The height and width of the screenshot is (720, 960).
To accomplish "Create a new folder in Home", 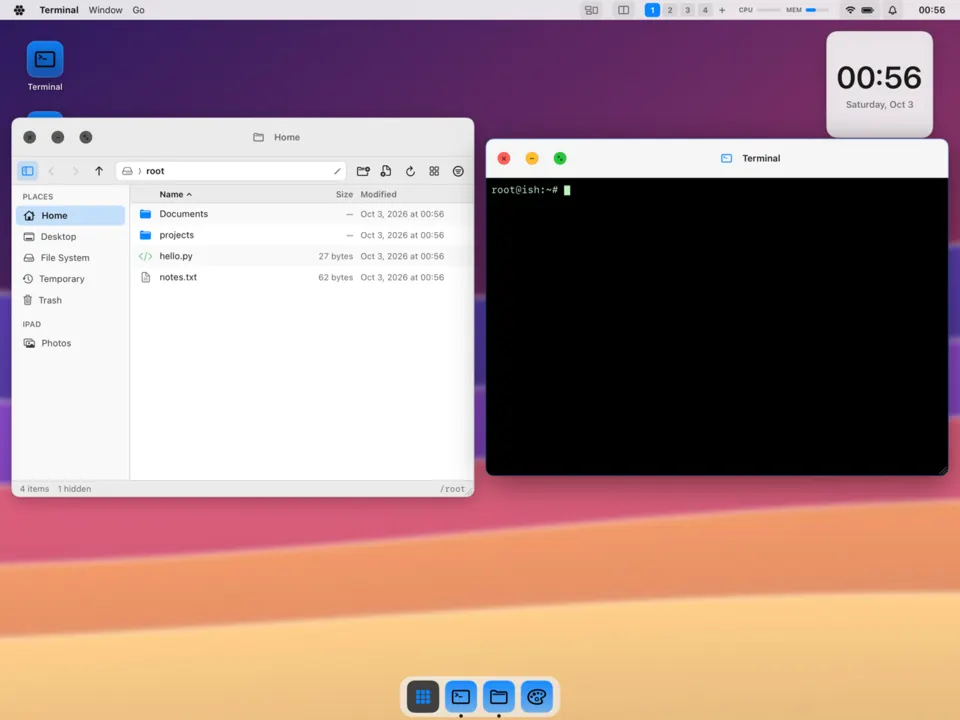I will [363, 171].
